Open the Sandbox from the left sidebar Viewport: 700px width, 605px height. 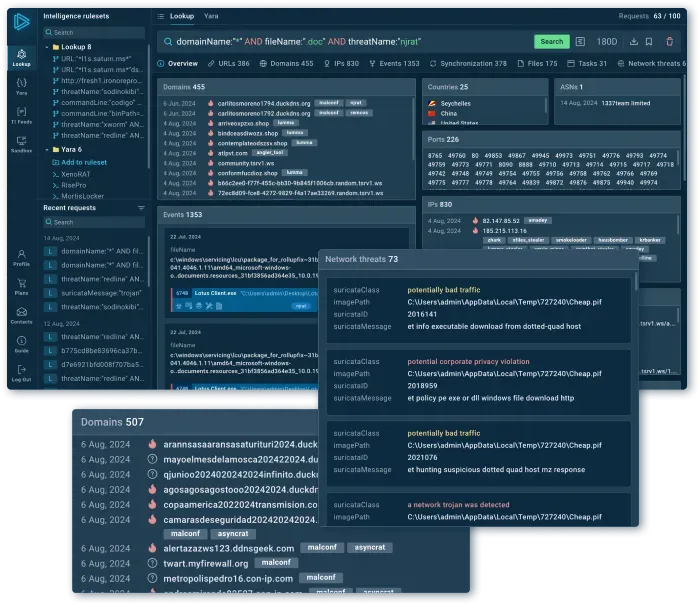(21, 143)
